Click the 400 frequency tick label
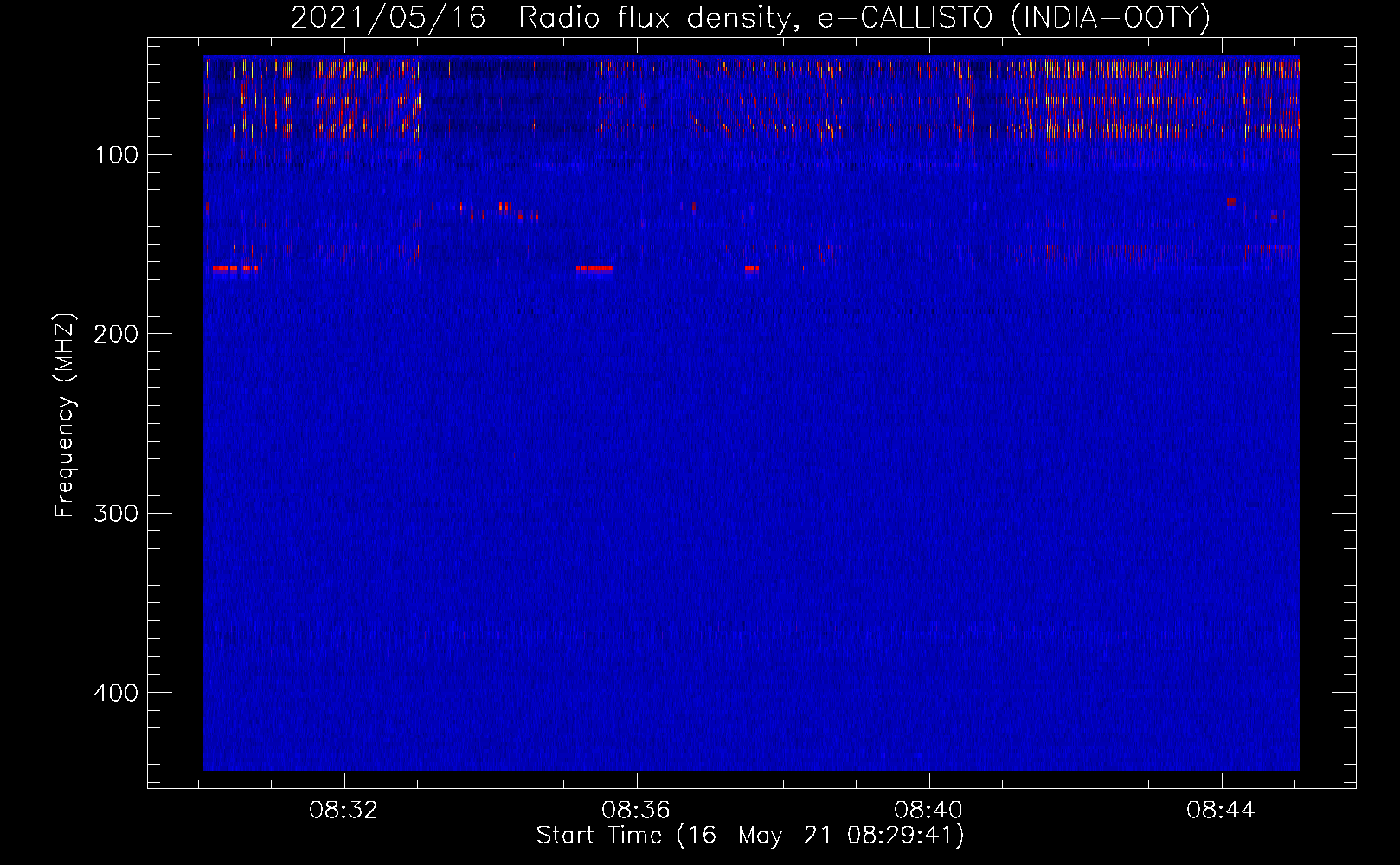The width and height of the screenshot is (1400, 865). click(117, 693)
